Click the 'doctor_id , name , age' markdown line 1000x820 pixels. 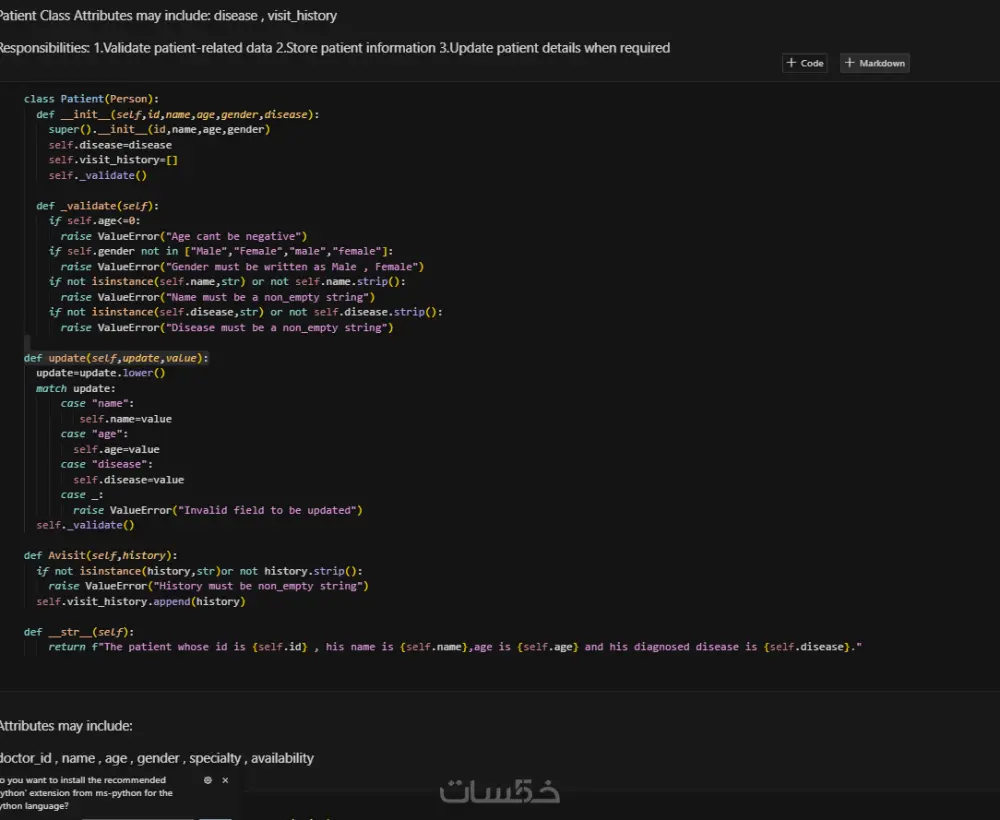click(157, 758)
